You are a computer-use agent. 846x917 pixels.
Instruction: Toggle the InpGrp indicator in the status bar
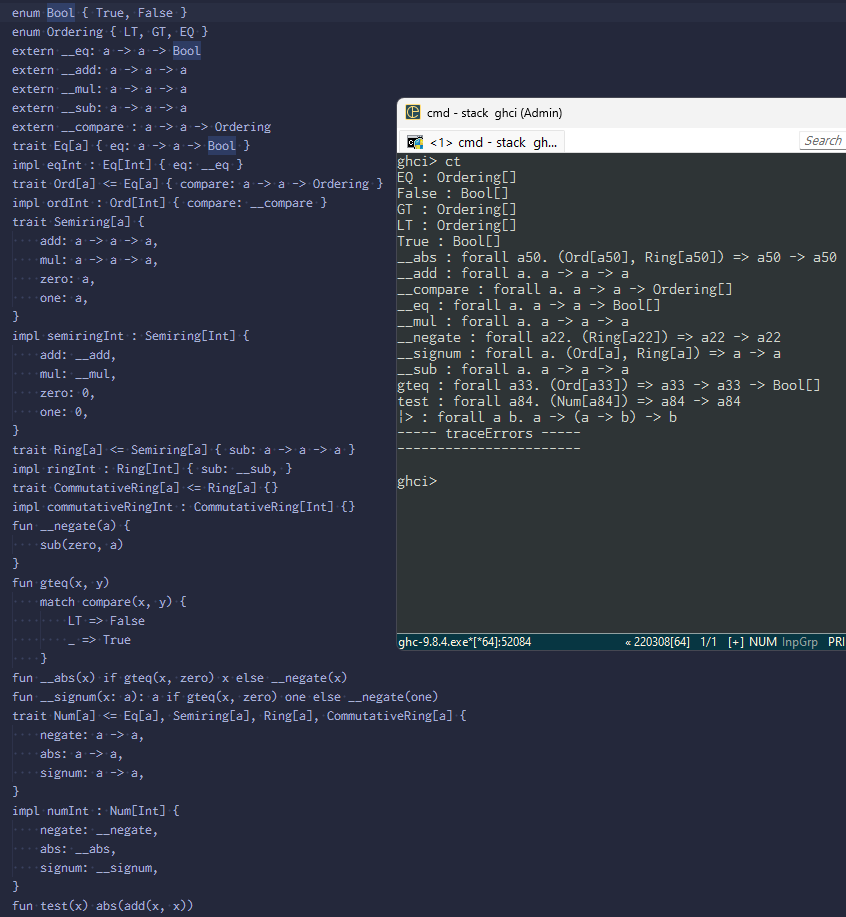coord(800,642)
